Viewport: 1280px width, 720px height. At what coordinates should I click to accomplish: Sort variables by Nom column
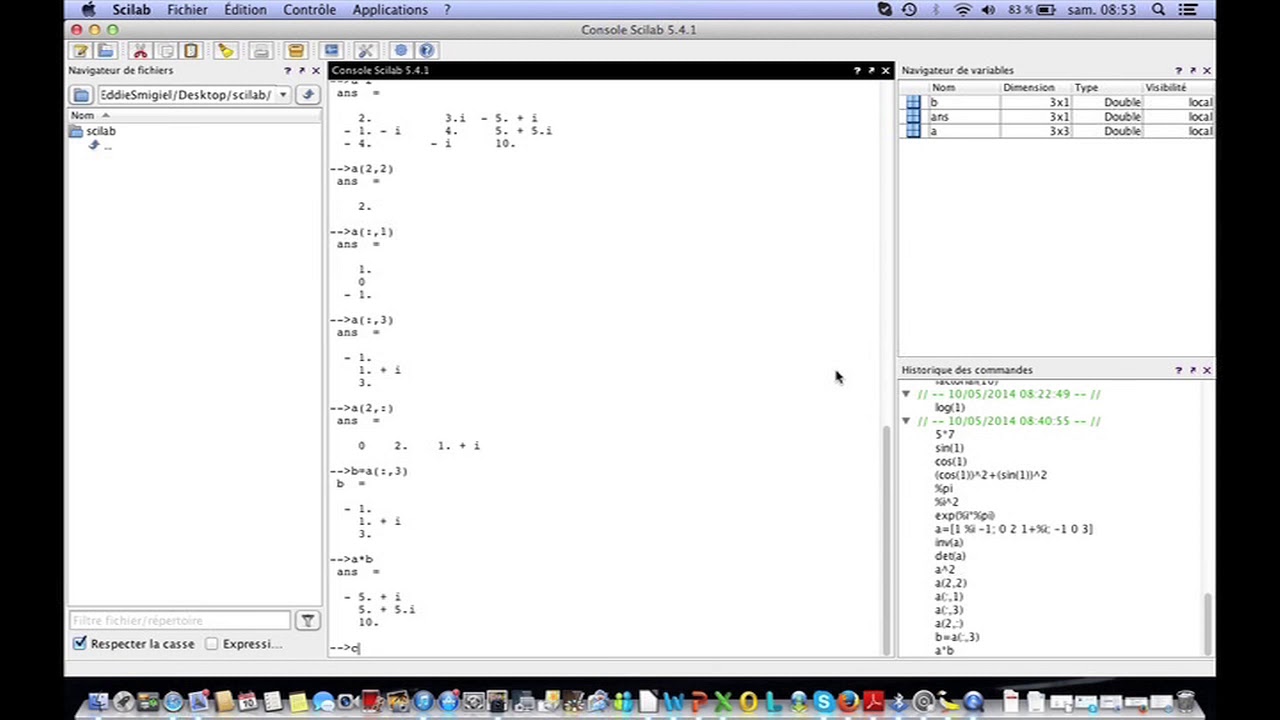963,88
